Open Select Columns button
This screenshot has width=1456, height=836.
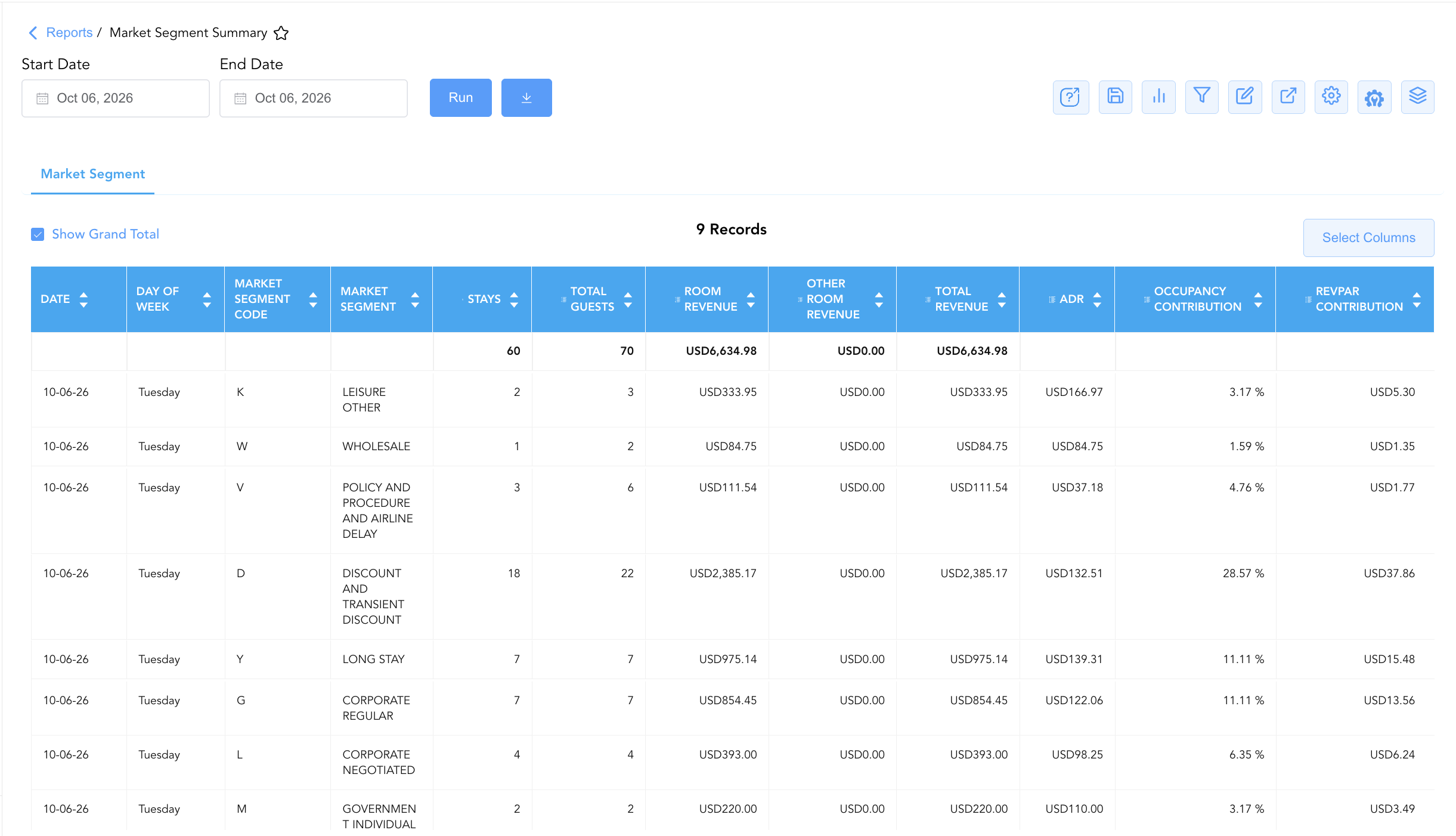pos(1368,237)
